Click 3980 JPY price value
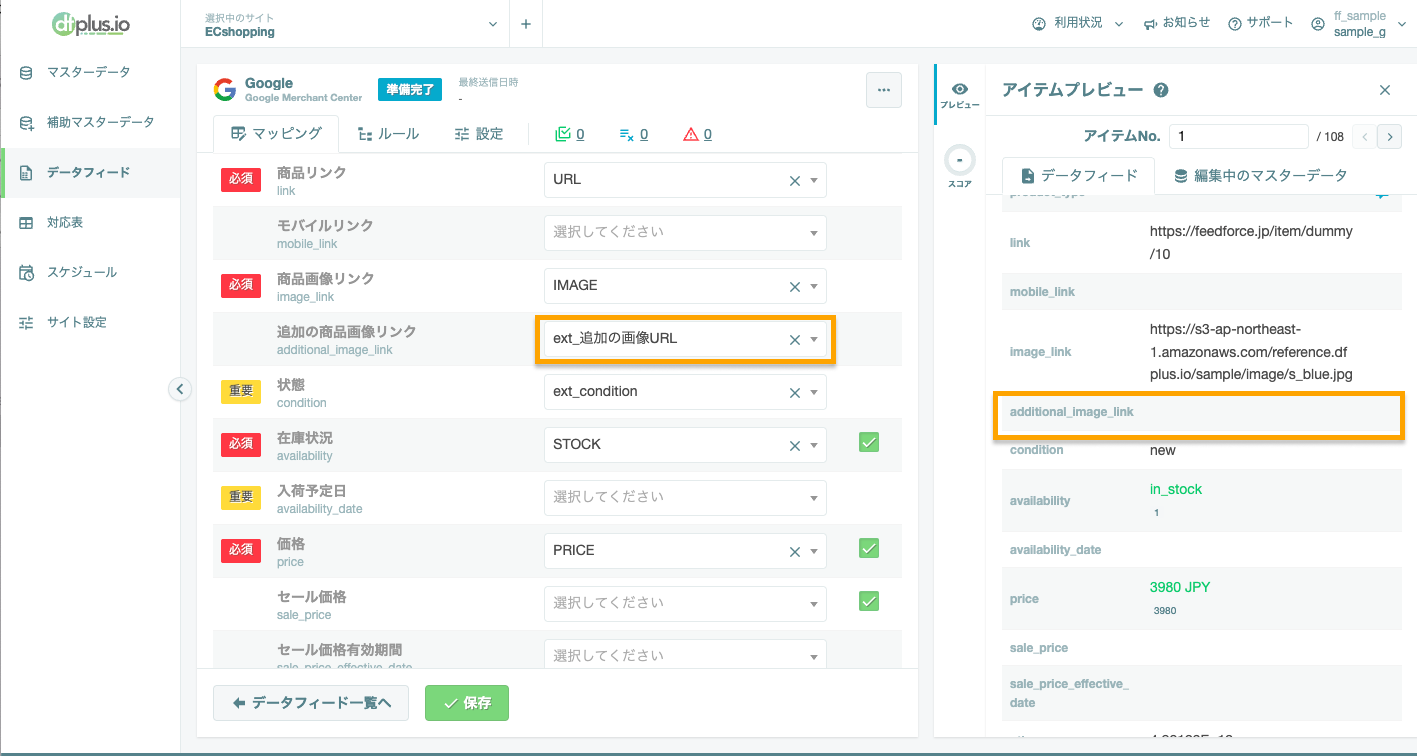Viewport: 1417px width, 756px height. pos(1180,587)
